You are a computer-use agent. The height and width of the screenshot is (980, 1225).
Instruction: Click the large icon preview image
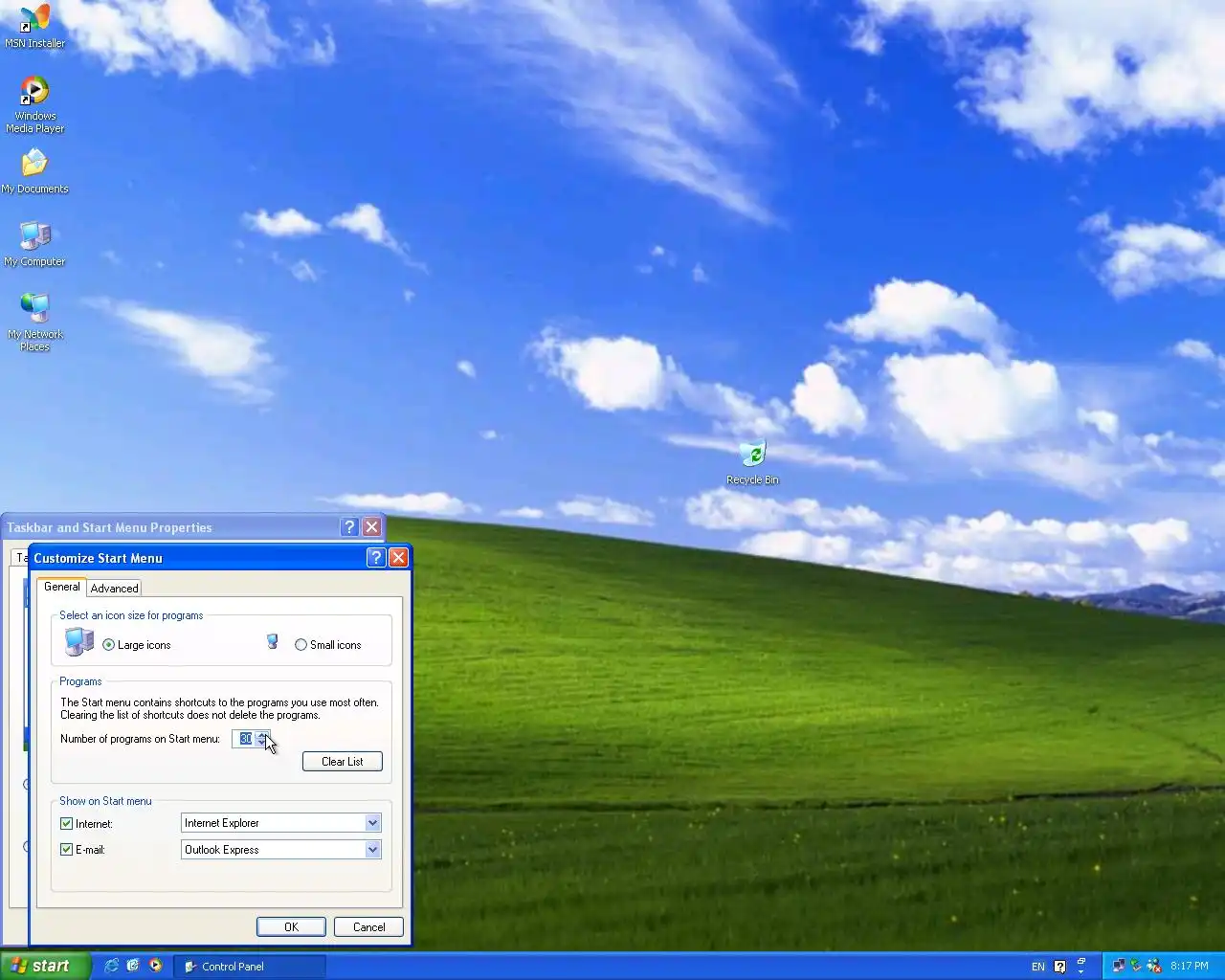point(78,641)
